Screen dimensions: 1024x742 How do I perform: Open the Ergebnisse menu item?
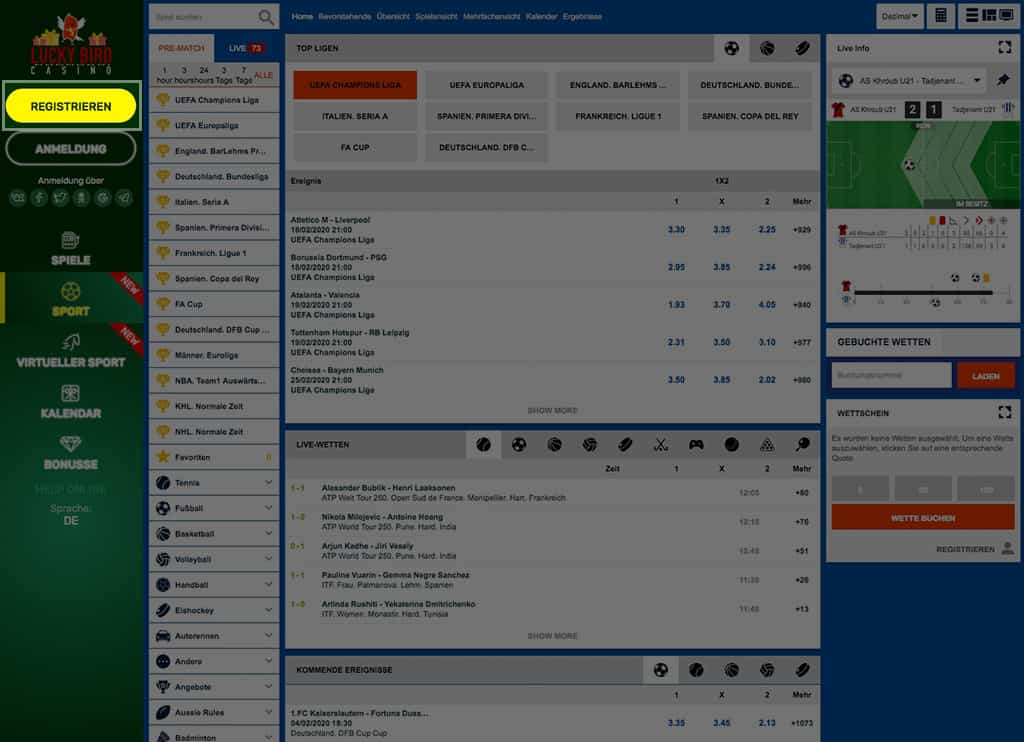tap(582, 16)
